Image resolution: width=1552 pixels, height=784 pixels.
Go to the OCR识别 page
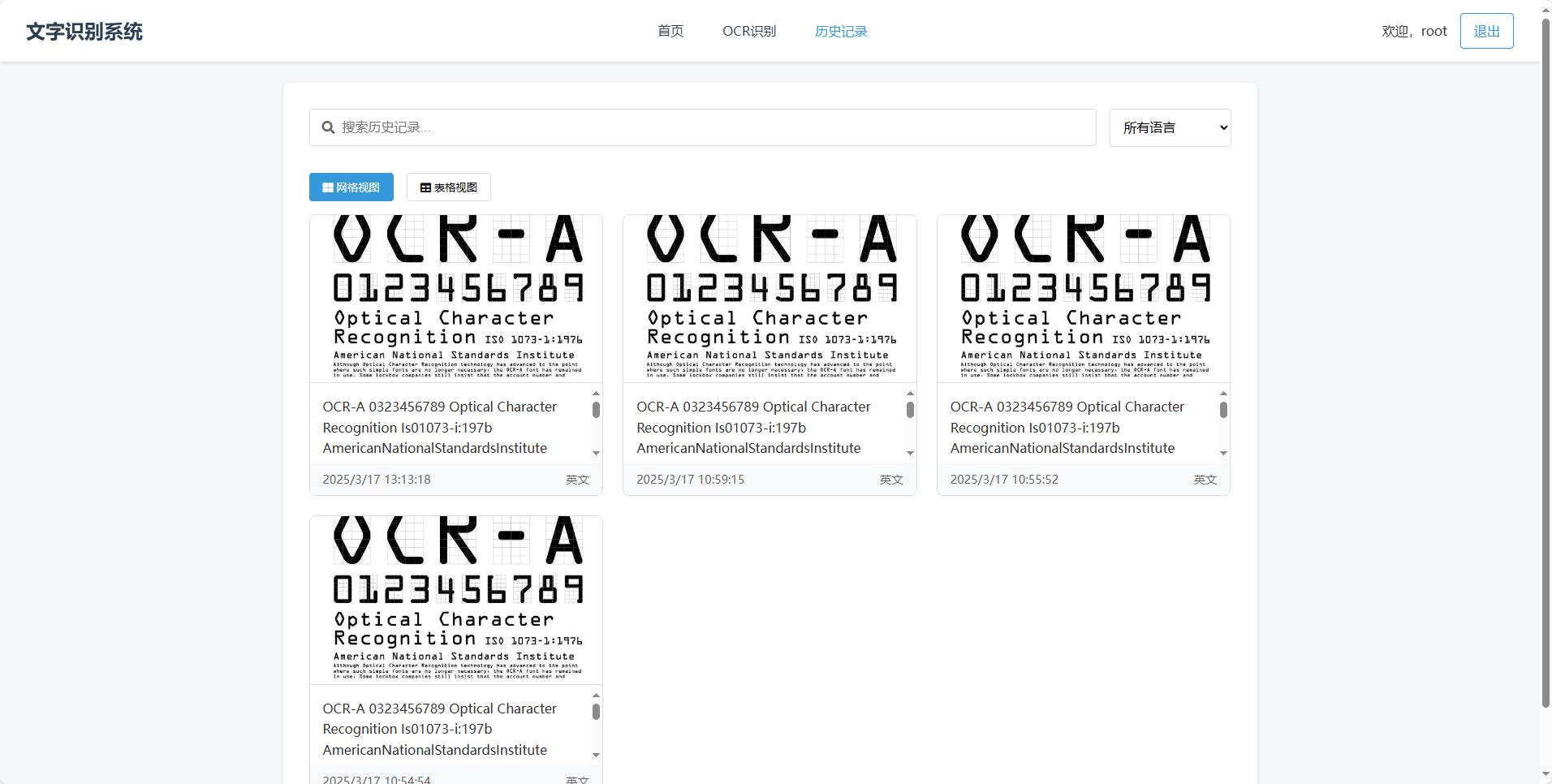[x=749, y=31]
